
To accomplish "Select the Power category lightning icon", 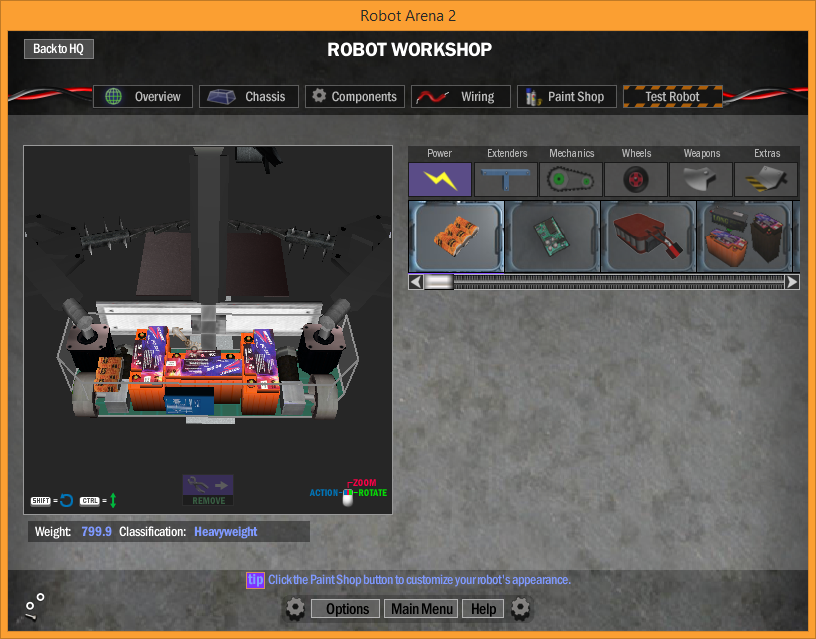I will 440,180.
